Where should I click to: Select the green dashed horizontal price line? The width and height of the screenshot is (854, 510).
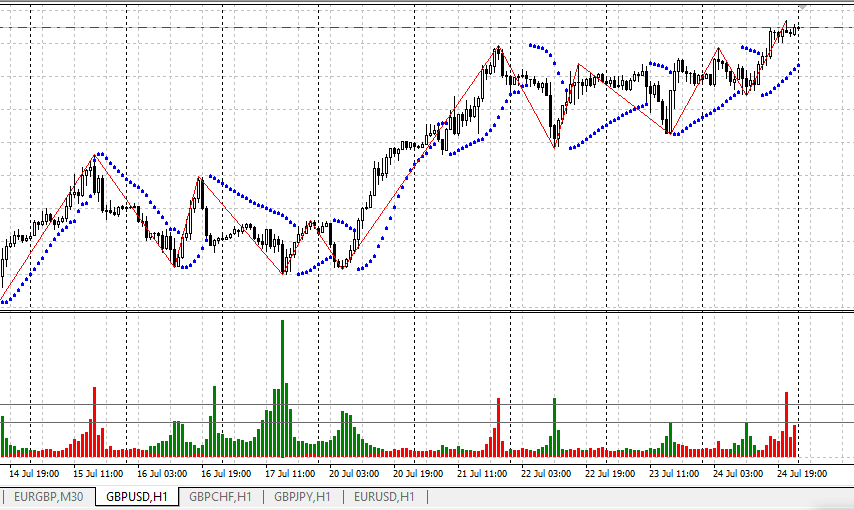tap(427, 27)
